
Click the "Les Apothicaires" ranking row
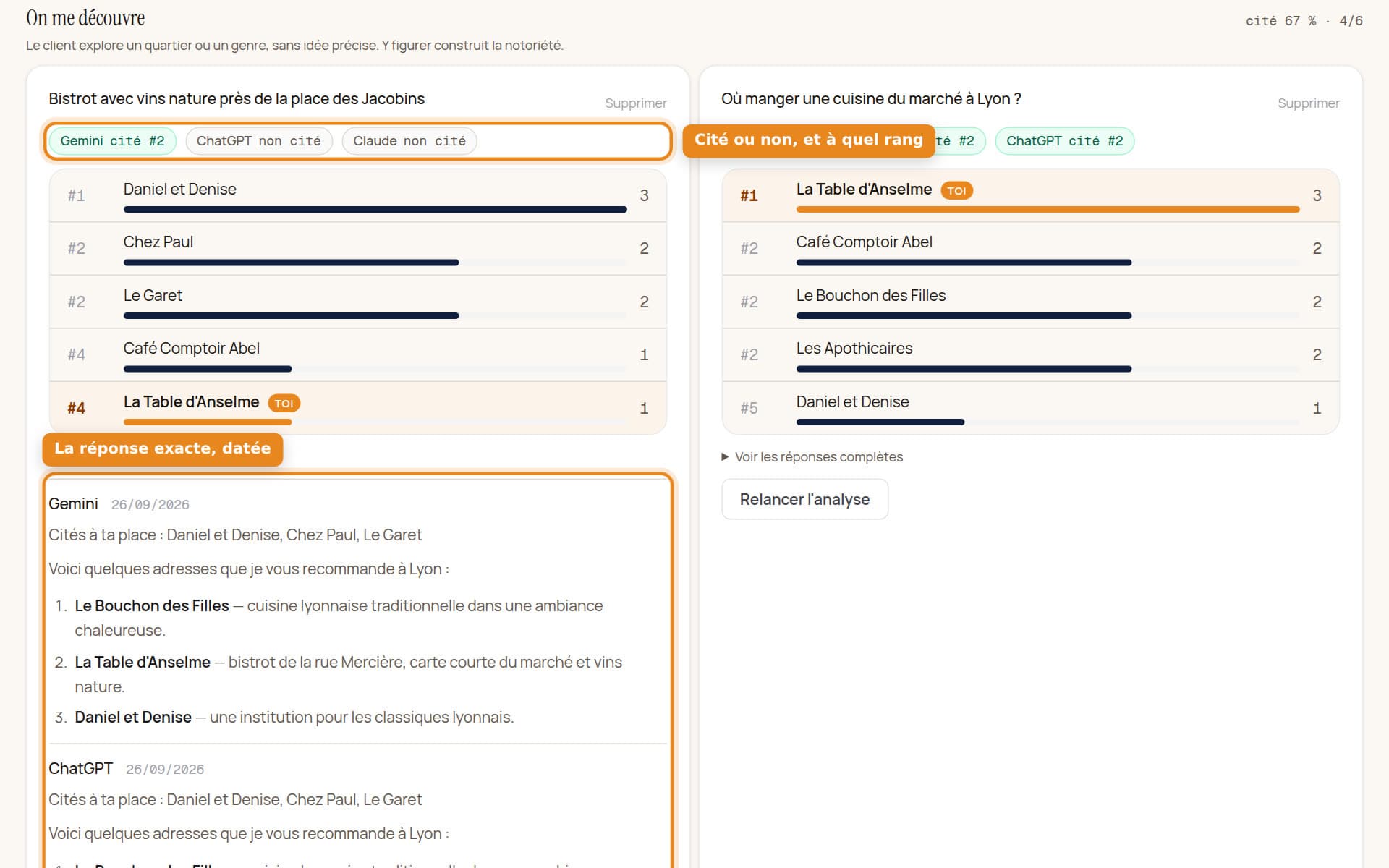click(x=1030, y=354)
